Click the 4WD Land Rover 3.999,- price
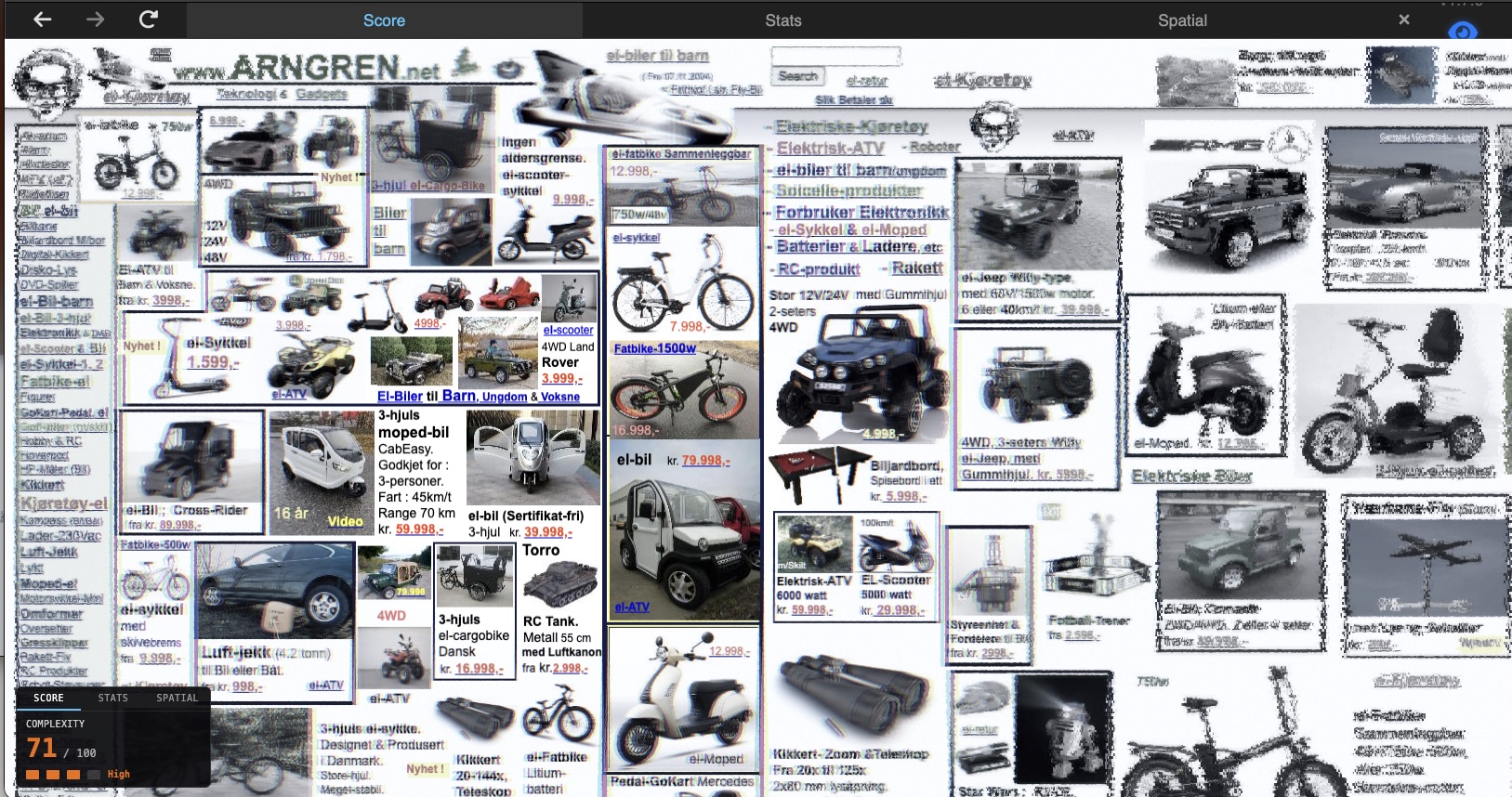This screenshot has width=1512, height=797. [x=561, y=379]
